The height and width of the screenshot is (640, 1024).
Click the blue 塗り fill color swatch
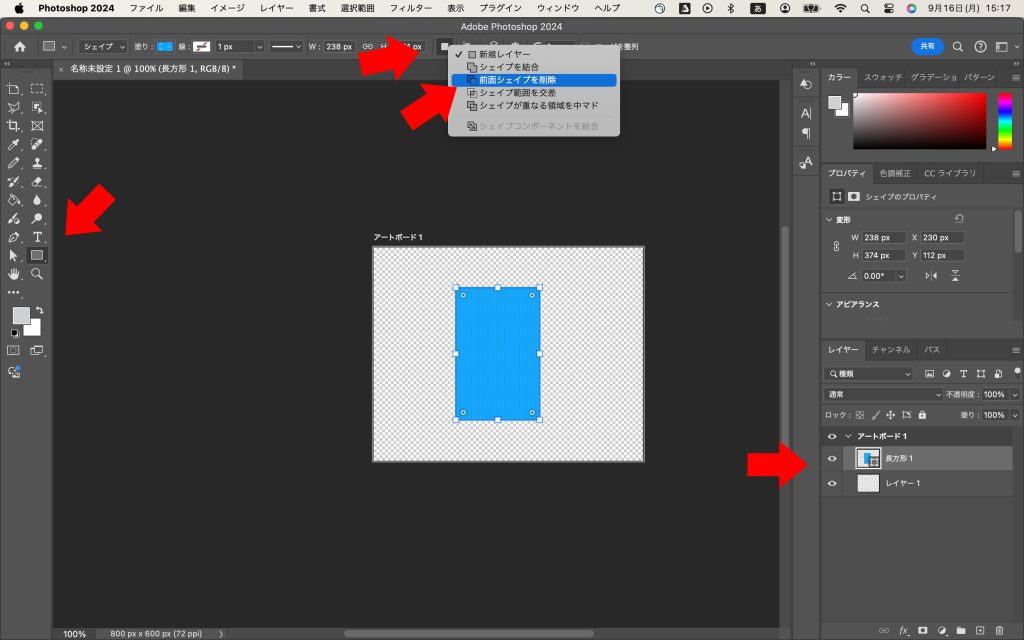click(165, 46)
